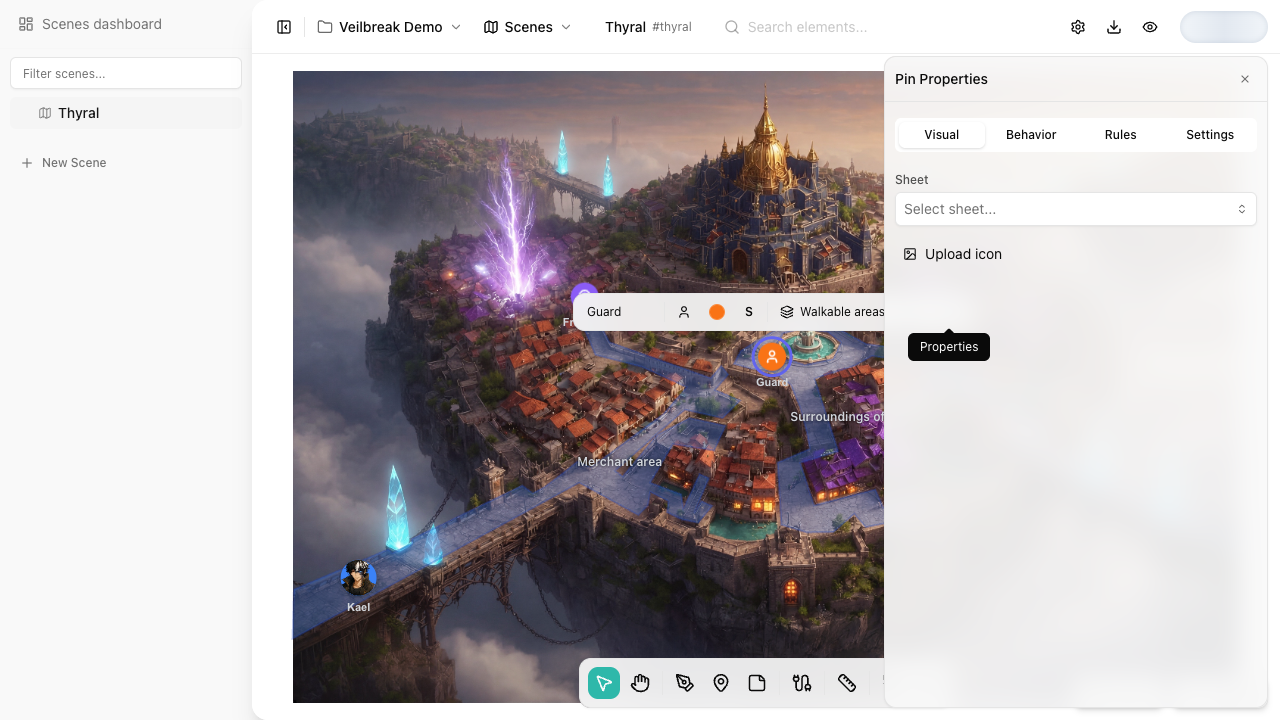1280x720 pixels.
Task: Open the Scenes dropdown menu
Action: pos(527,27)
